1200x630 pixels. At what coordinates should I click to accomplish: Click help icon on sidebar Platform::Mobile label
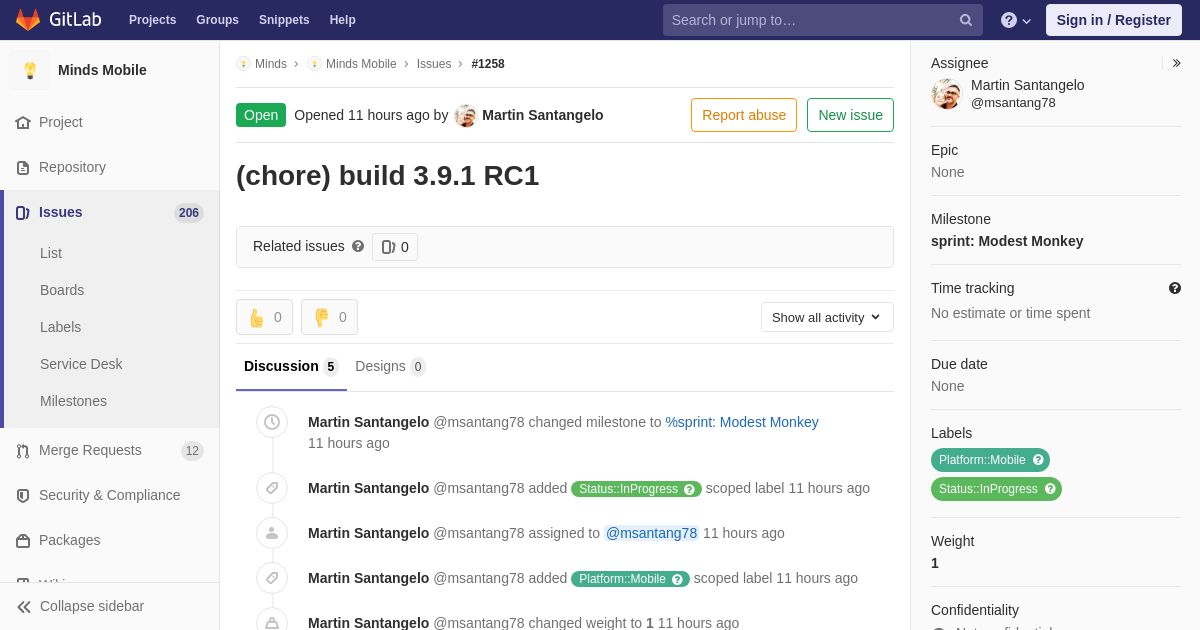point(1038,460)
